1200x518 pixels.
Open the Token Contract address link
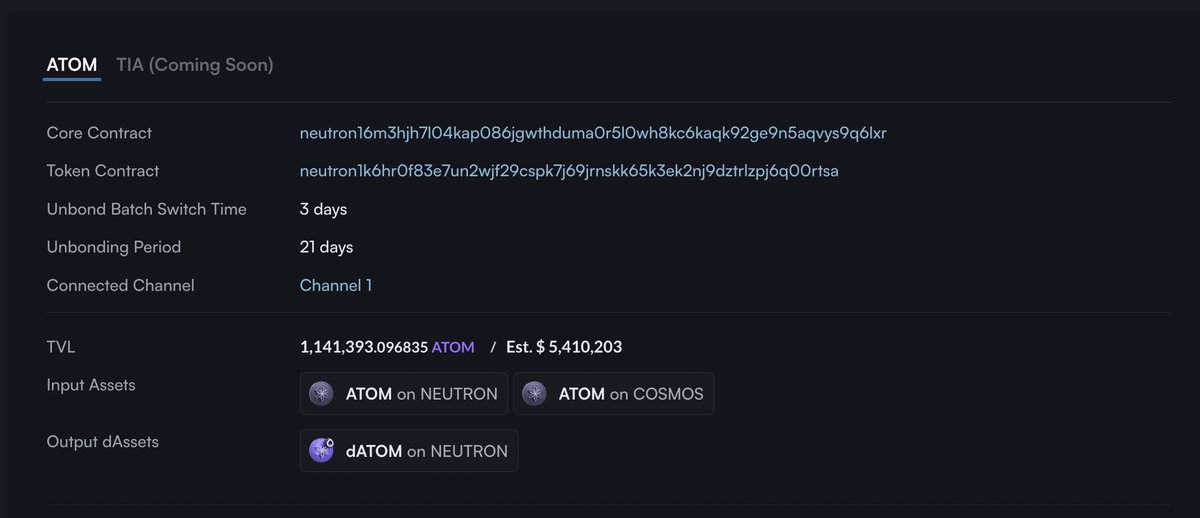pyautogui.click(x=569, y=171)
